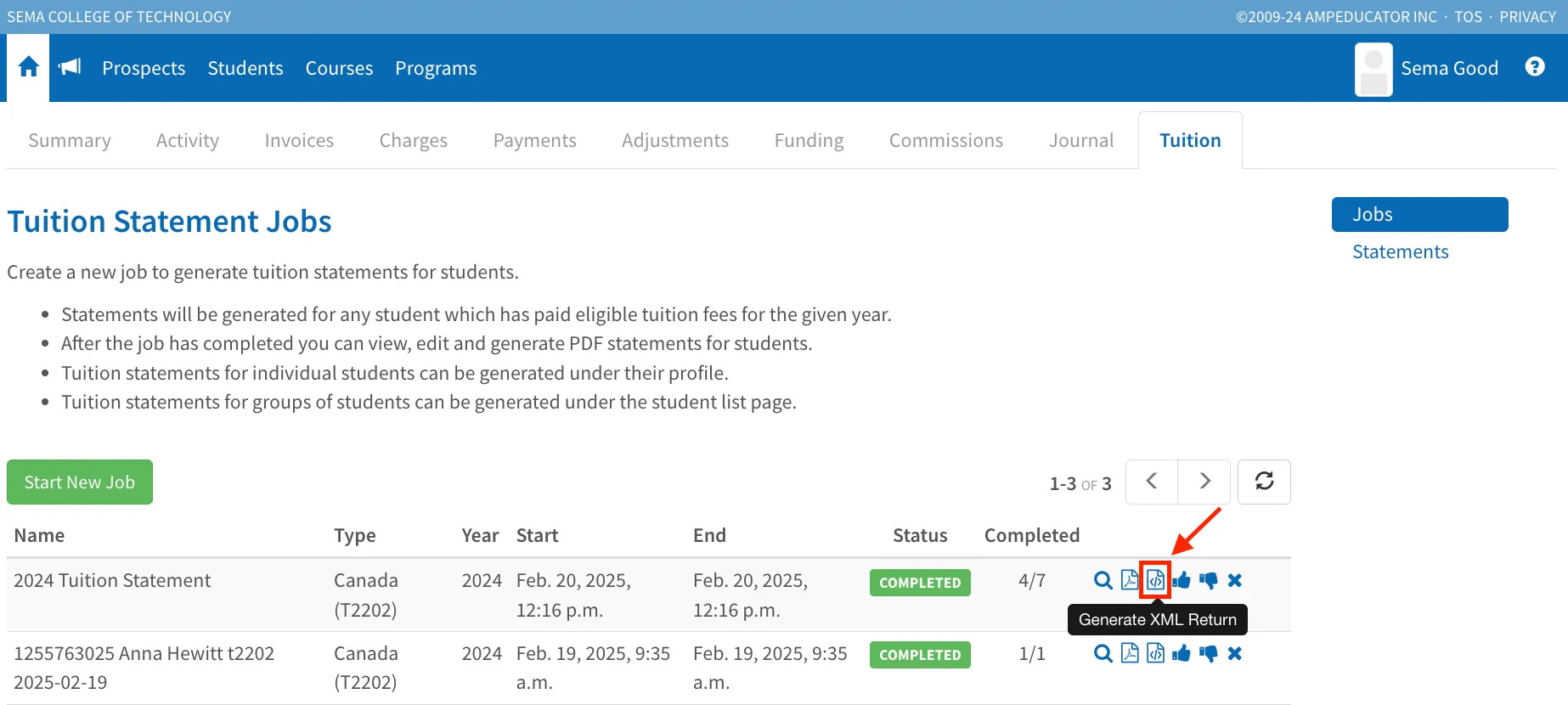This screenshot has height=705, width=1568.
Task: Delete the 2024 Tuition Statement job
Action: click(1235, 580)
